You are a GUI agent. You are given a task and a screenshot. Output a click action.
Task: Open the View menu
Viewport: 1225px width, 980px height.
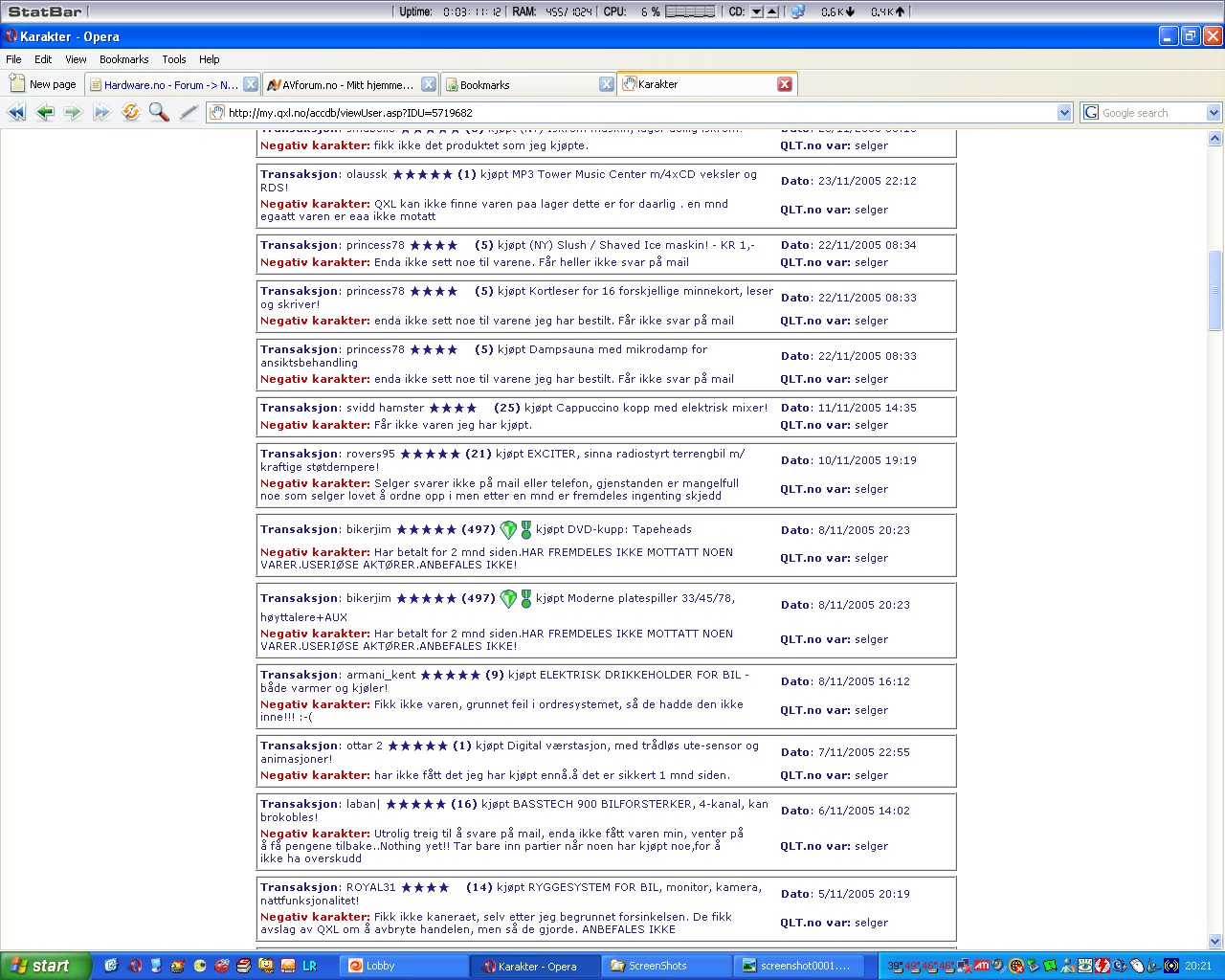[x=76, y=59]
